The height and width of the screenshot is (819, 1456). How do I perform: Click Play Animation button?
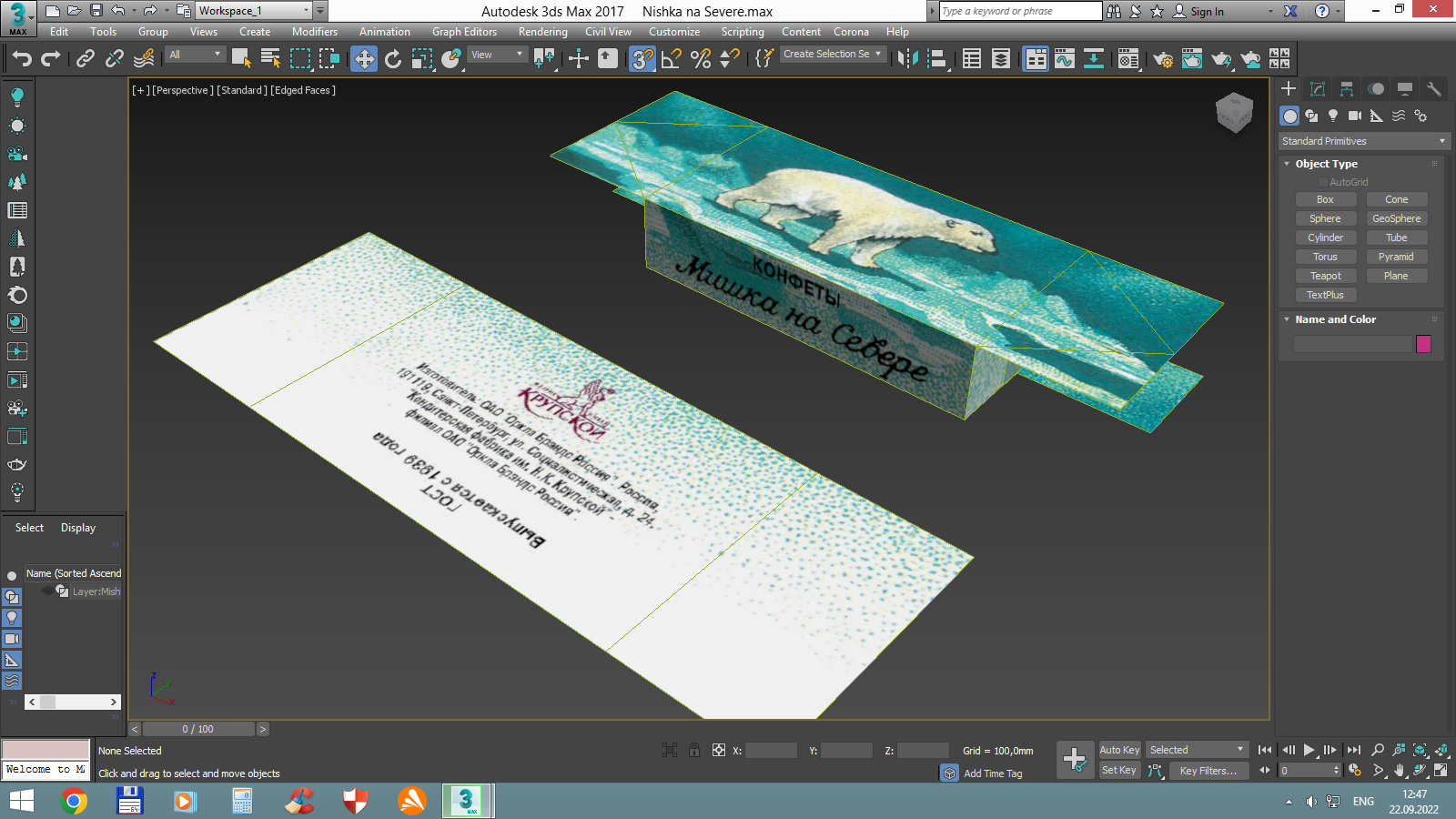1309,750
